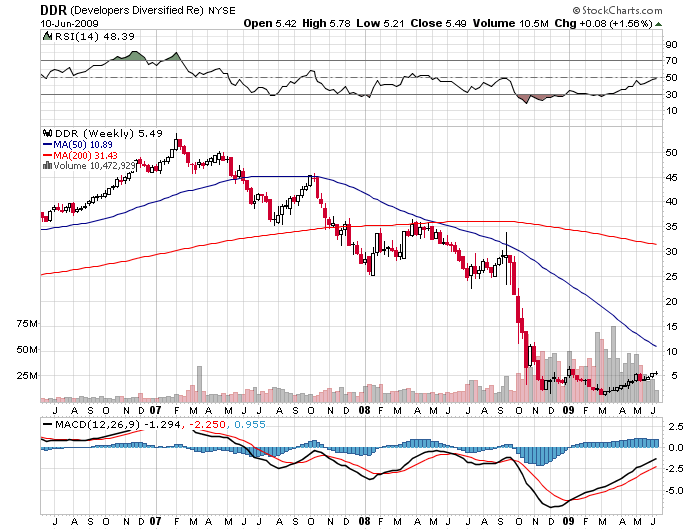Click the RSI scale label 90
The width and height of the screenshot is (700, 530).
(x=671, y=44)
